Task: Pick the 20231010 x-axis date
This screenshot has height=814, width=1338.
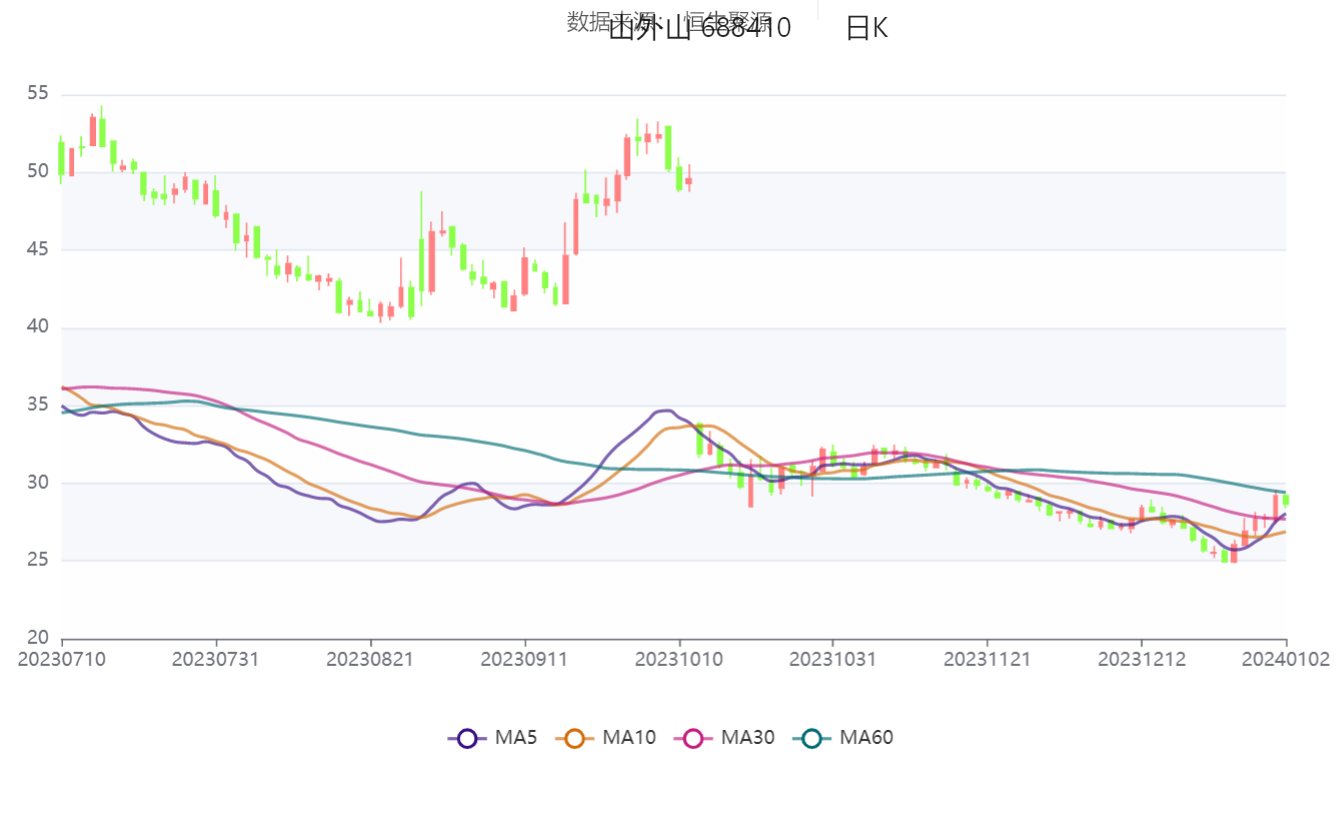Action: pos(679,660)
